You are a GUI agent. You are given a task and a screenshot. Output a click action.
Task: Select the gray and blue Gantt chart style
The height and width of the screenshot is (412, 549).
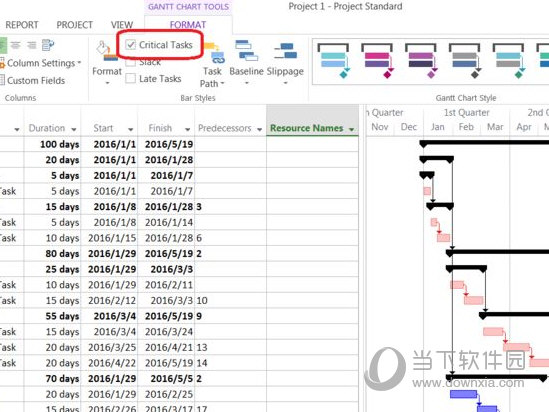pos(465,61)
